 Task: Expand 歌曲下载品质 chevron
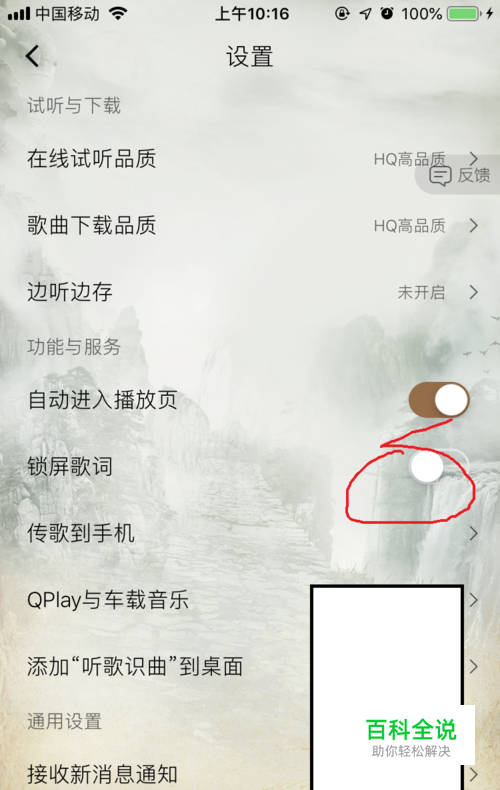tap(473, 225)
